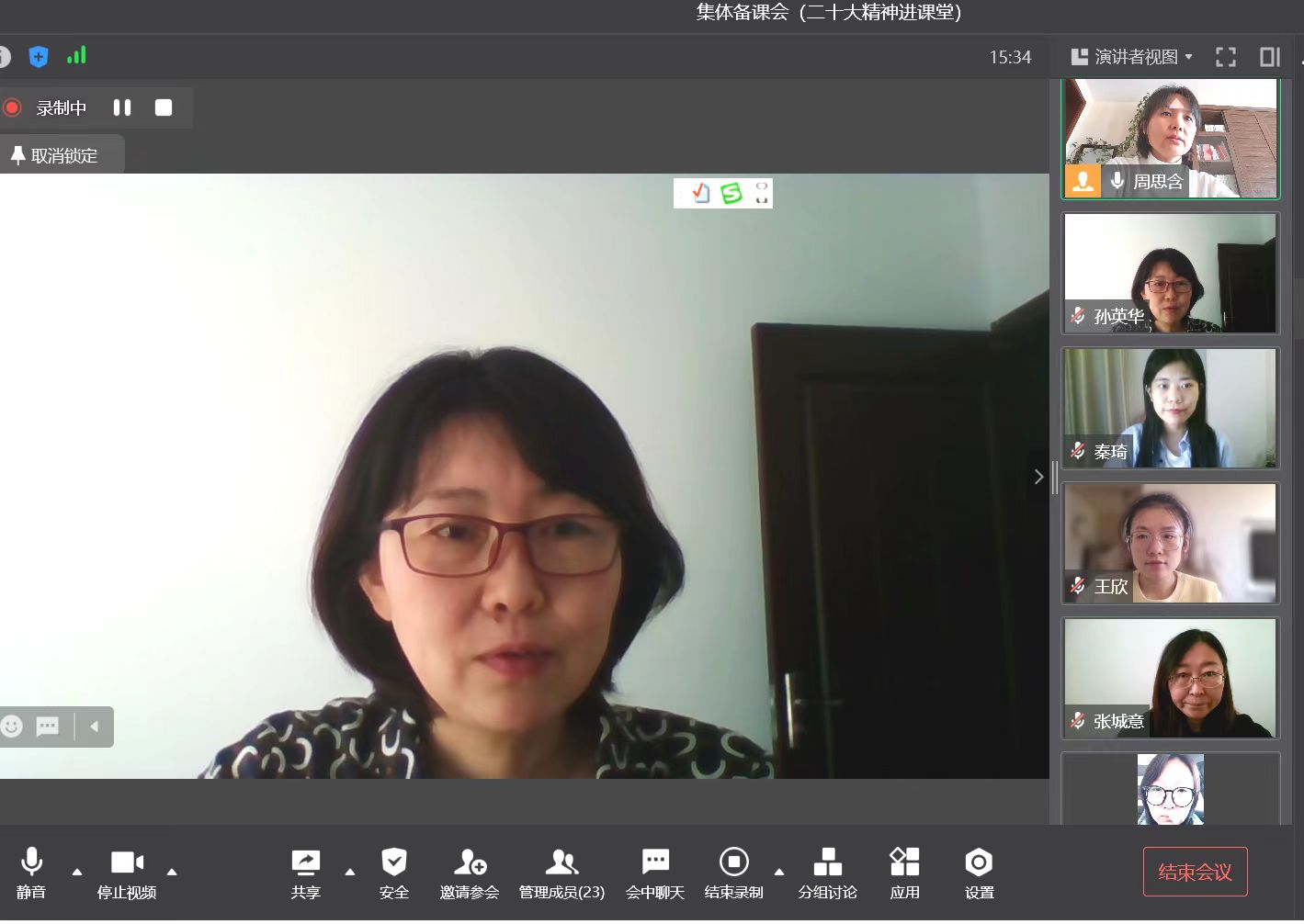Expand recording options arrow beside 结束录制

pos(779,872)
